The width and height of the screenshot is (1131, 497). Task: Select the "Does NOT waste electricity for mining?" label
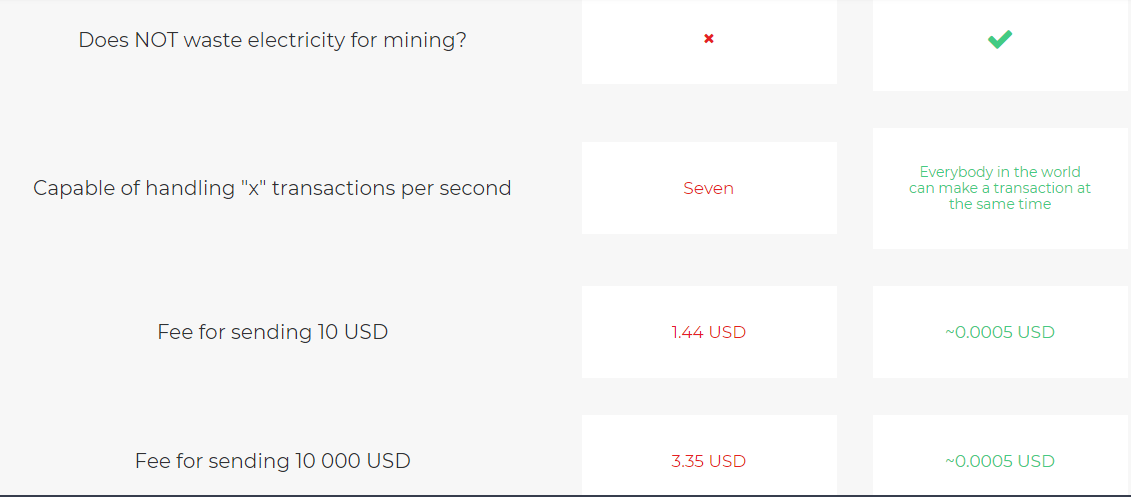pos(272,41)
